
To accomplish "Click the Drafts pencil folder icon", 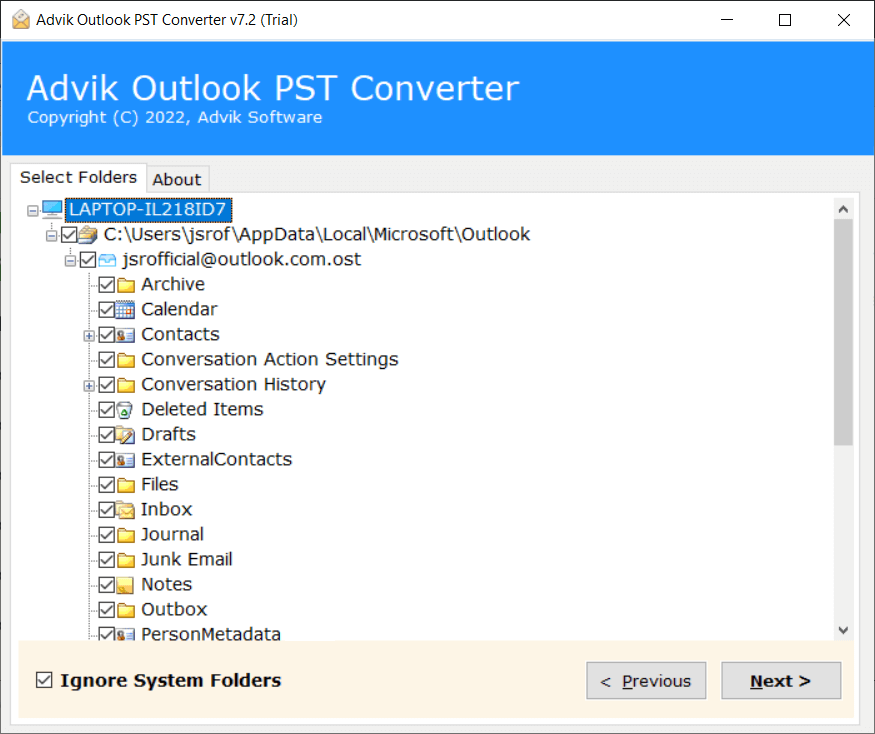I will [126, 435].
